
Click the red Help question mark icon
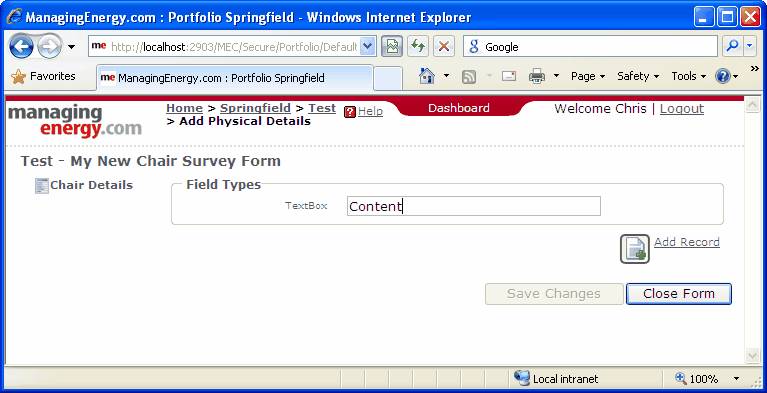coord(350,112)
